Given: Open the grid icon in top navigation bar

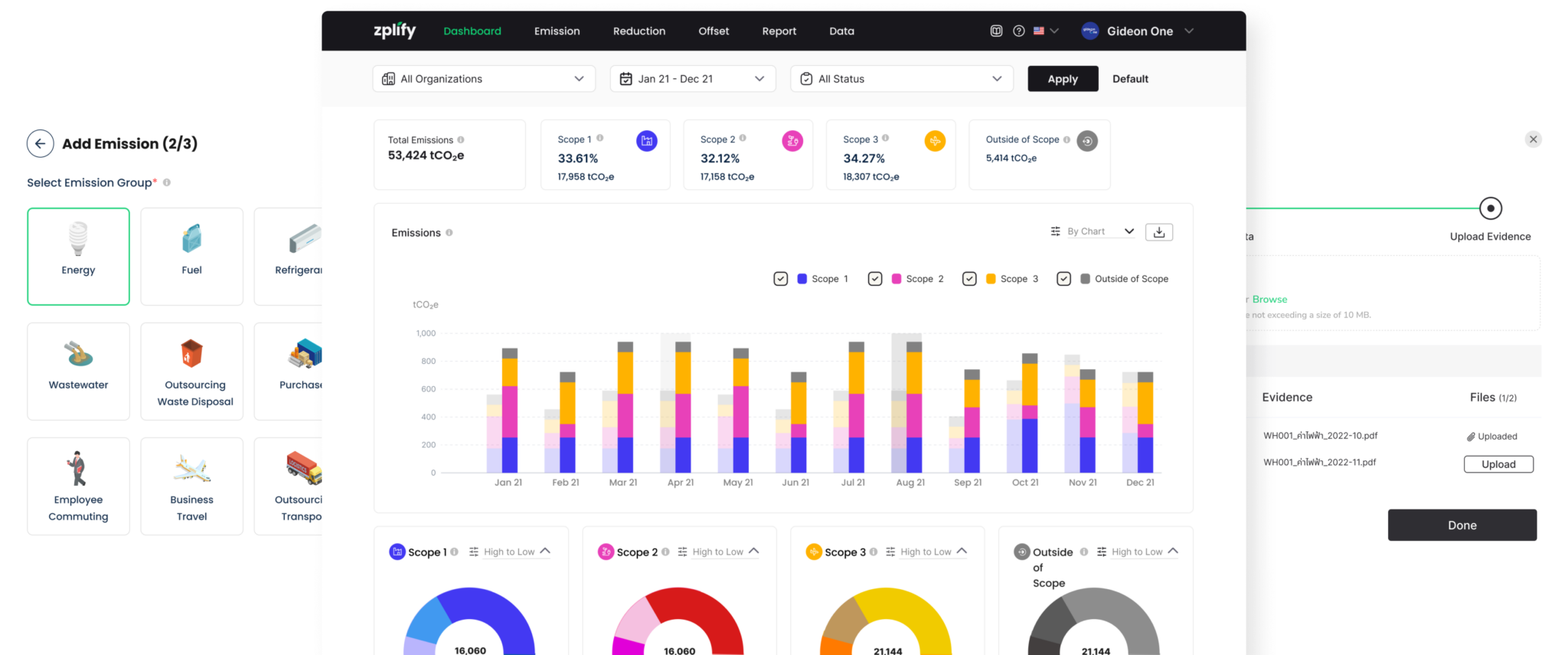Looking at the screenshot, I should click(996, 31).
